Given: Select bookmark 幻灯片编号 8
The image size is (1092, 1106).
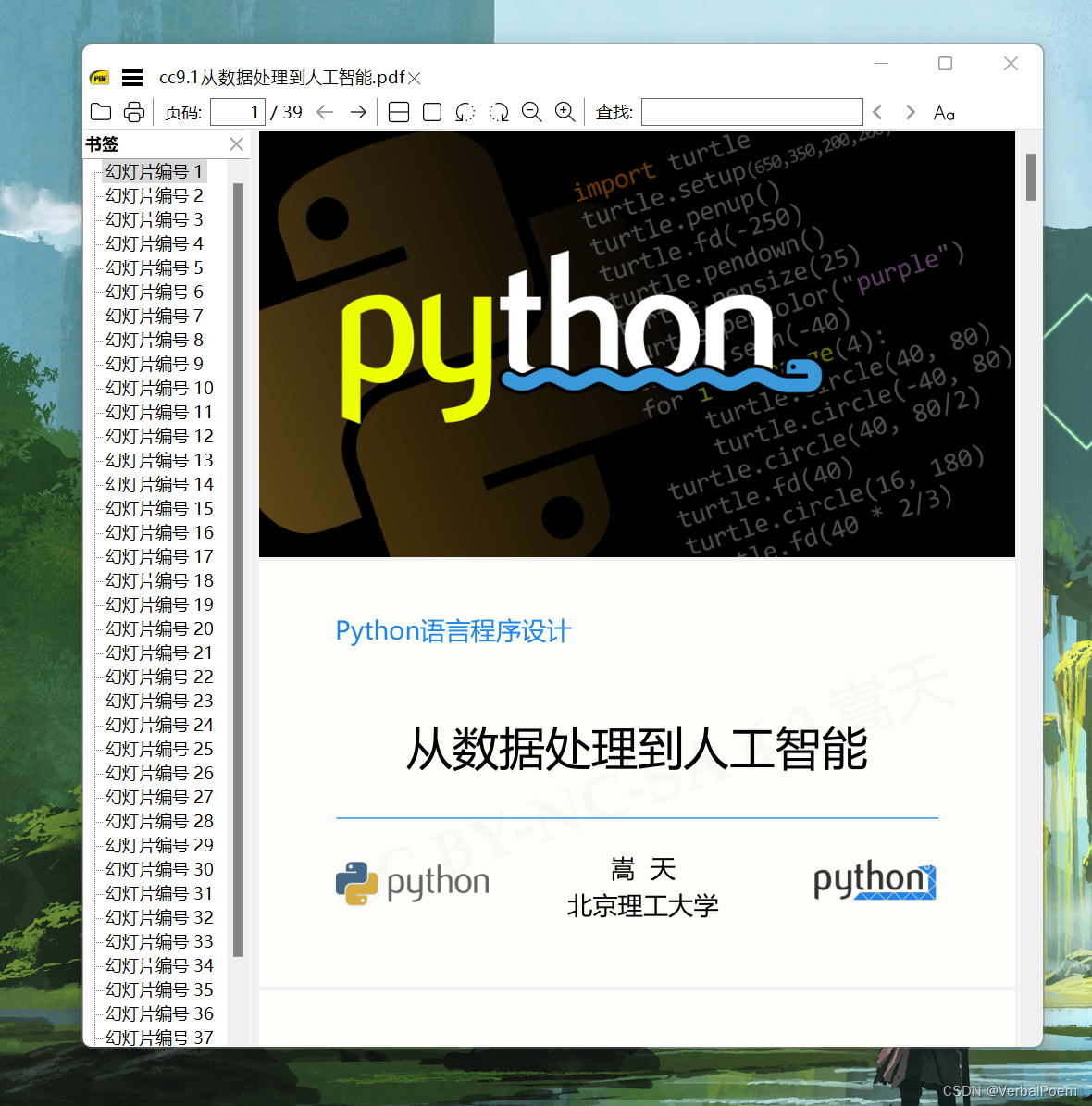Looking at the screenshot, I should [155, 340].
